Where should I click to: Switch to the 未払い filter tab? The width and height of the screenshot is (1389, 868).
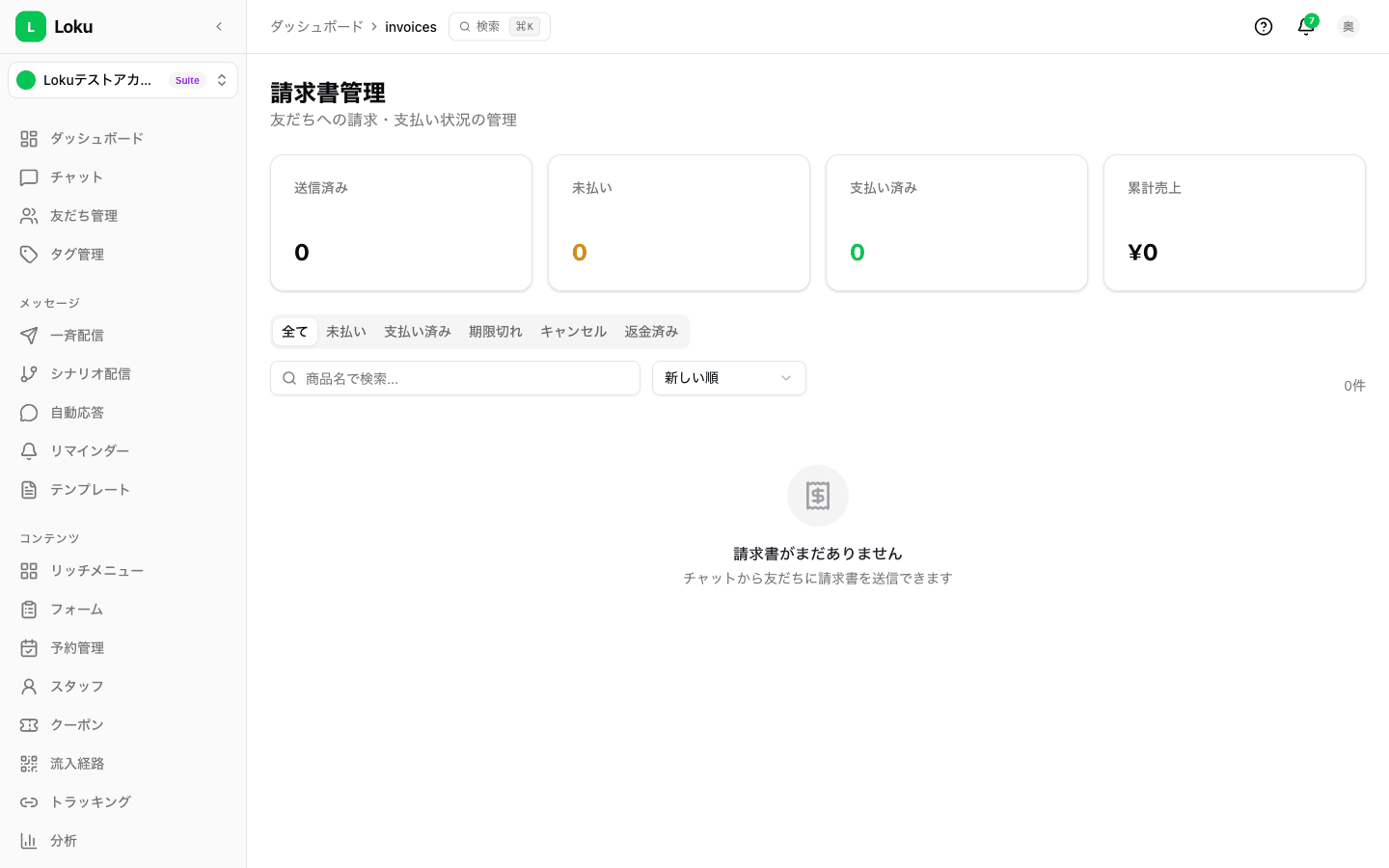[346, 332]
